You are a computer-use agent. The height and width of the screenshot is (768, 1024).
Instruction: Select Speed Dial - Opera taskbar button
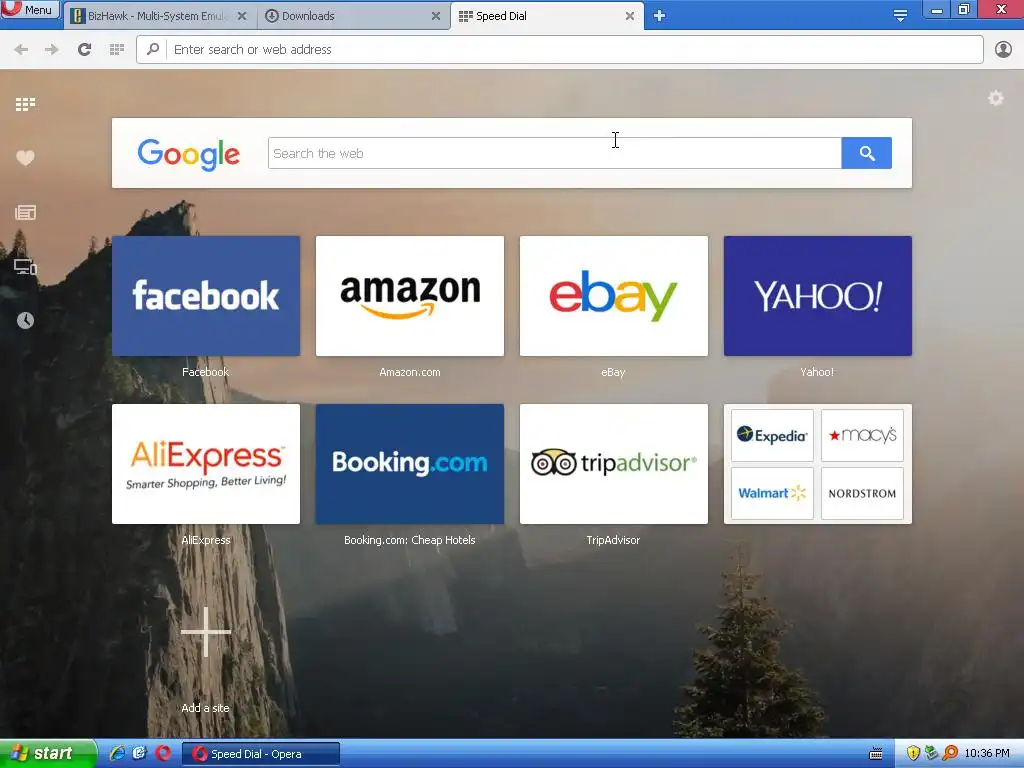(x=261, y=754)
